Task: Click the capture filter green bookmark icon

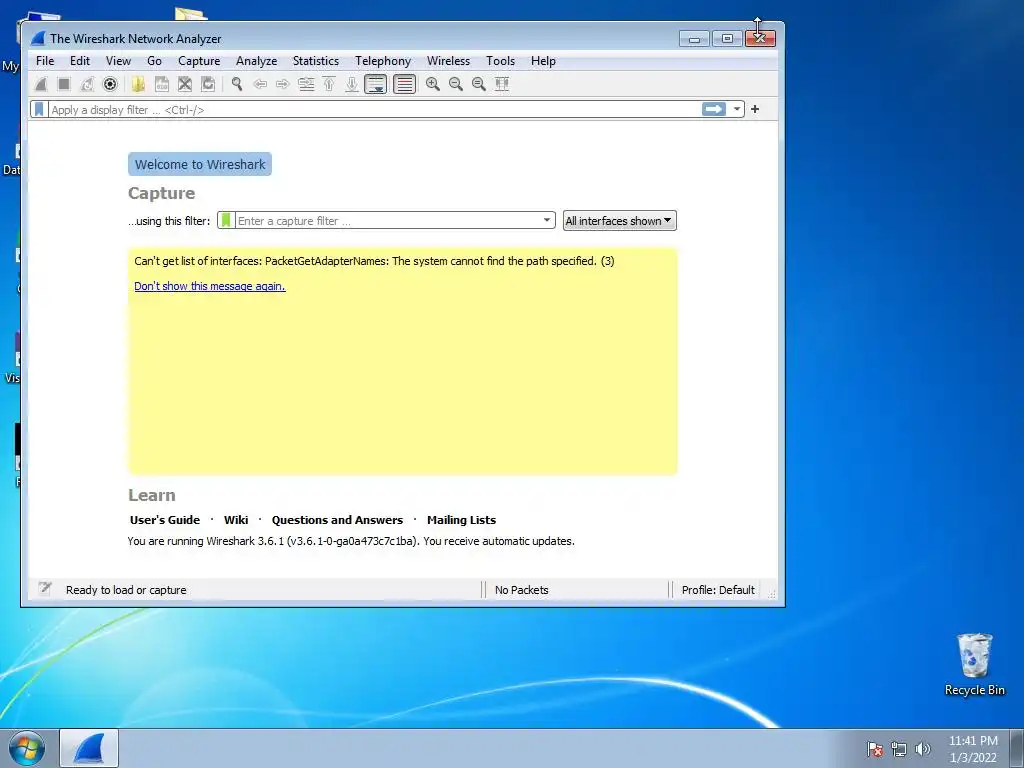Action: pos(226,220)
